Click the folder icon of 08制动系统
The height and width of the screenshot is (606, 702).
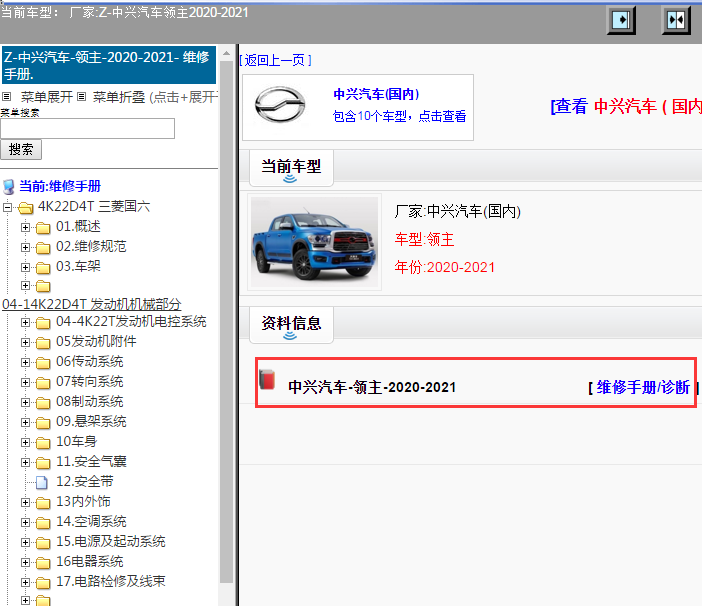[x=43, y=403]
